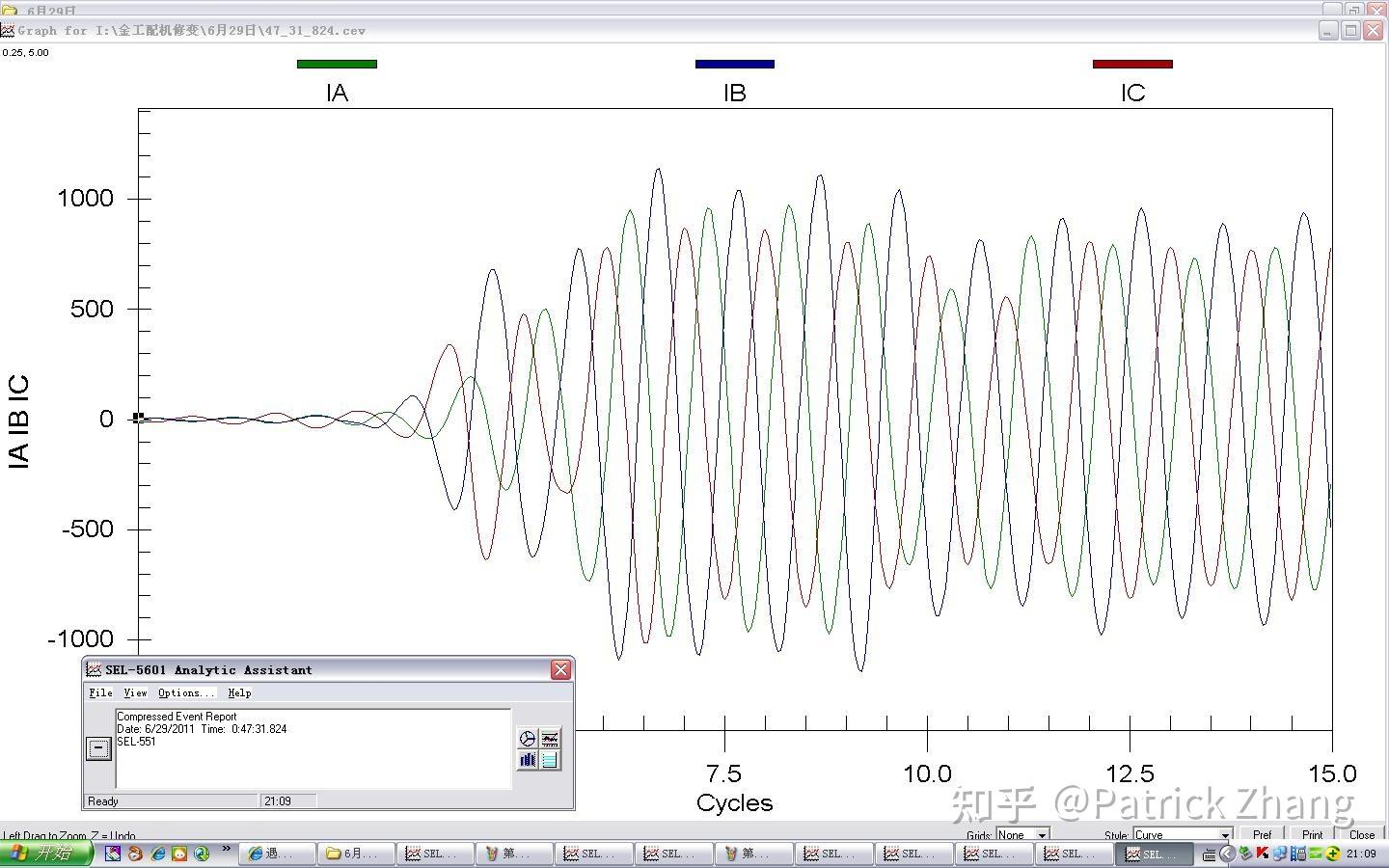Show the harmonic bar chart icon

(527, 760)
